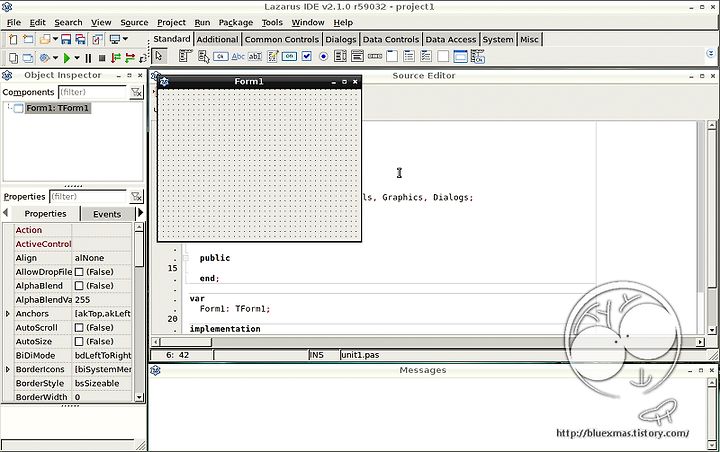Expand the BorderIcons property node

(x=8, y=369)
